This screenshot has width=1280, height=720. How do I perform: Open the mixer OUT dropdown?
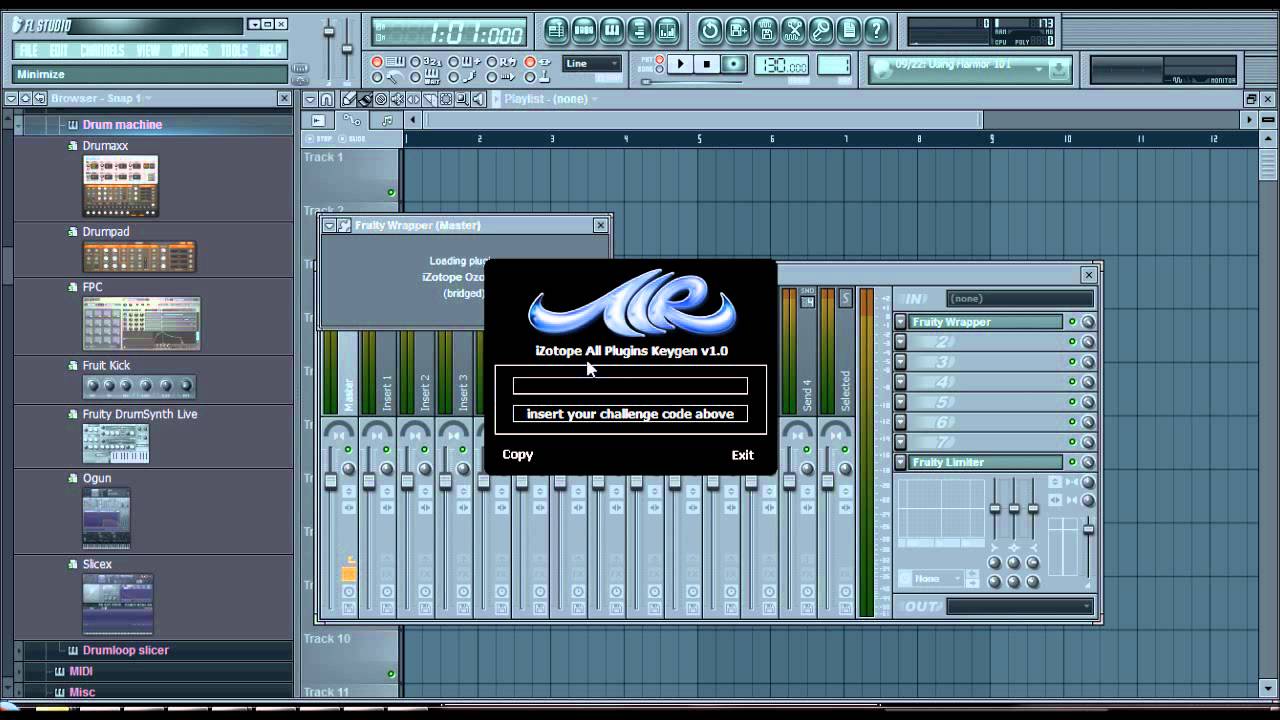1019,606
